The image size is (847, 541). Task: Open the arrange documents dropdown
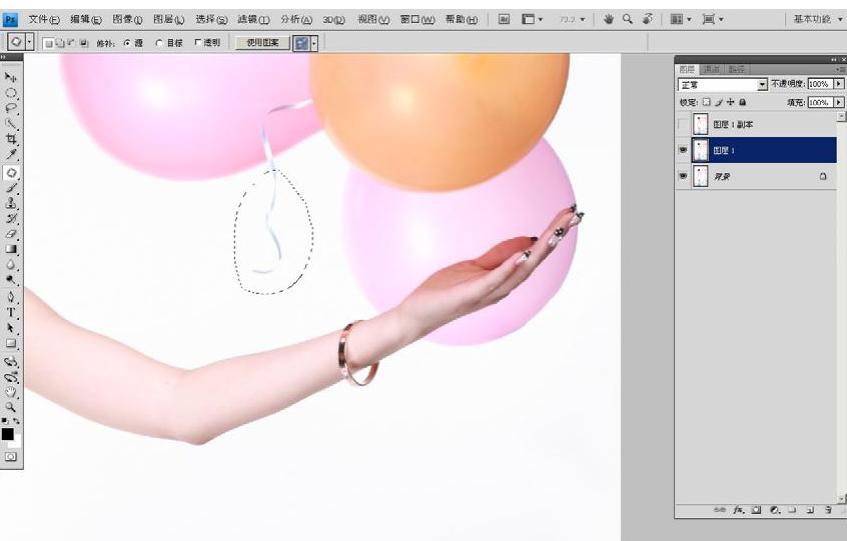(681, 19)
